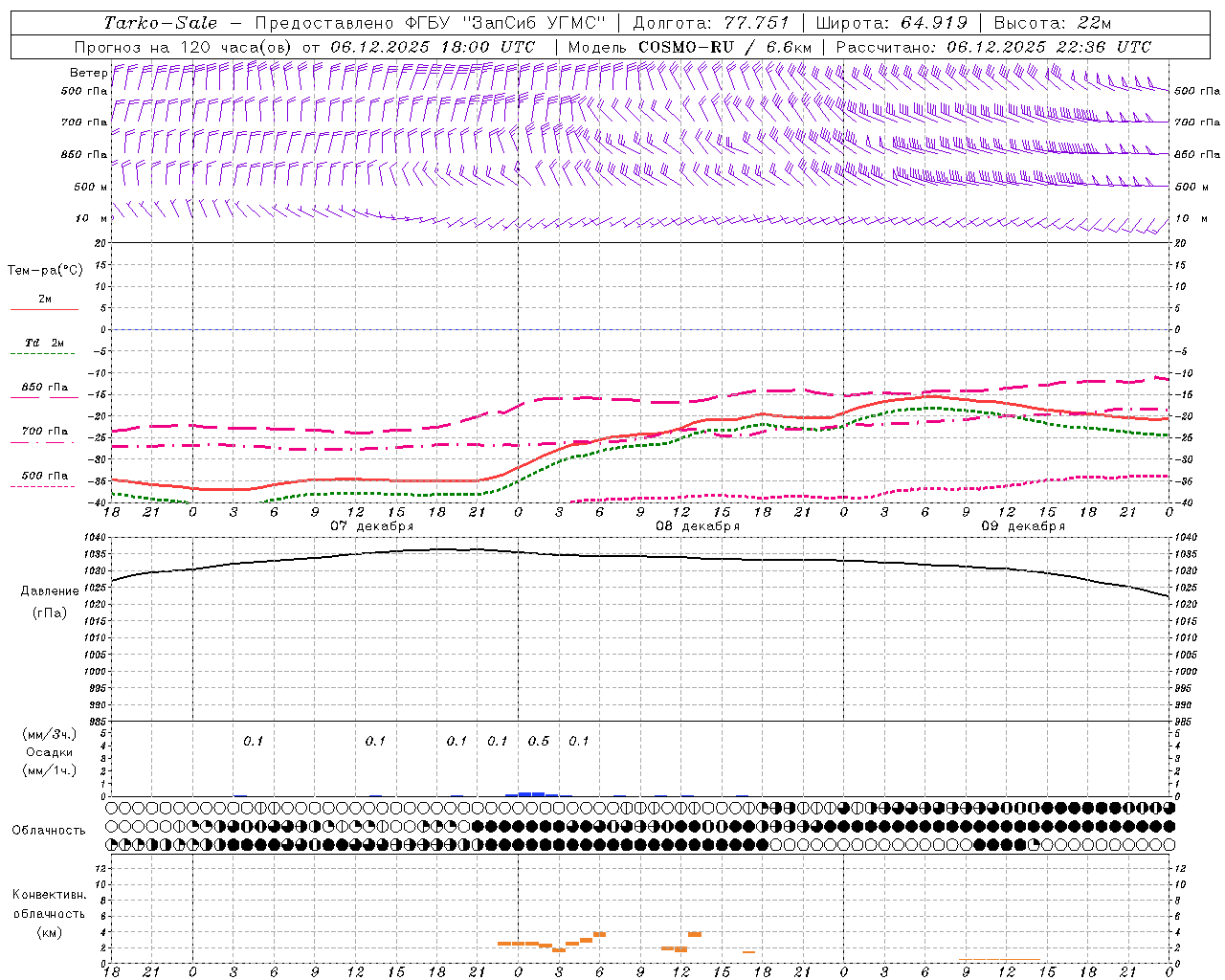This screenshot has height=980, width=1225.
Task: Click the 'Модель COSMO-RU / 6.6км' label
Action: pos(690,47)
